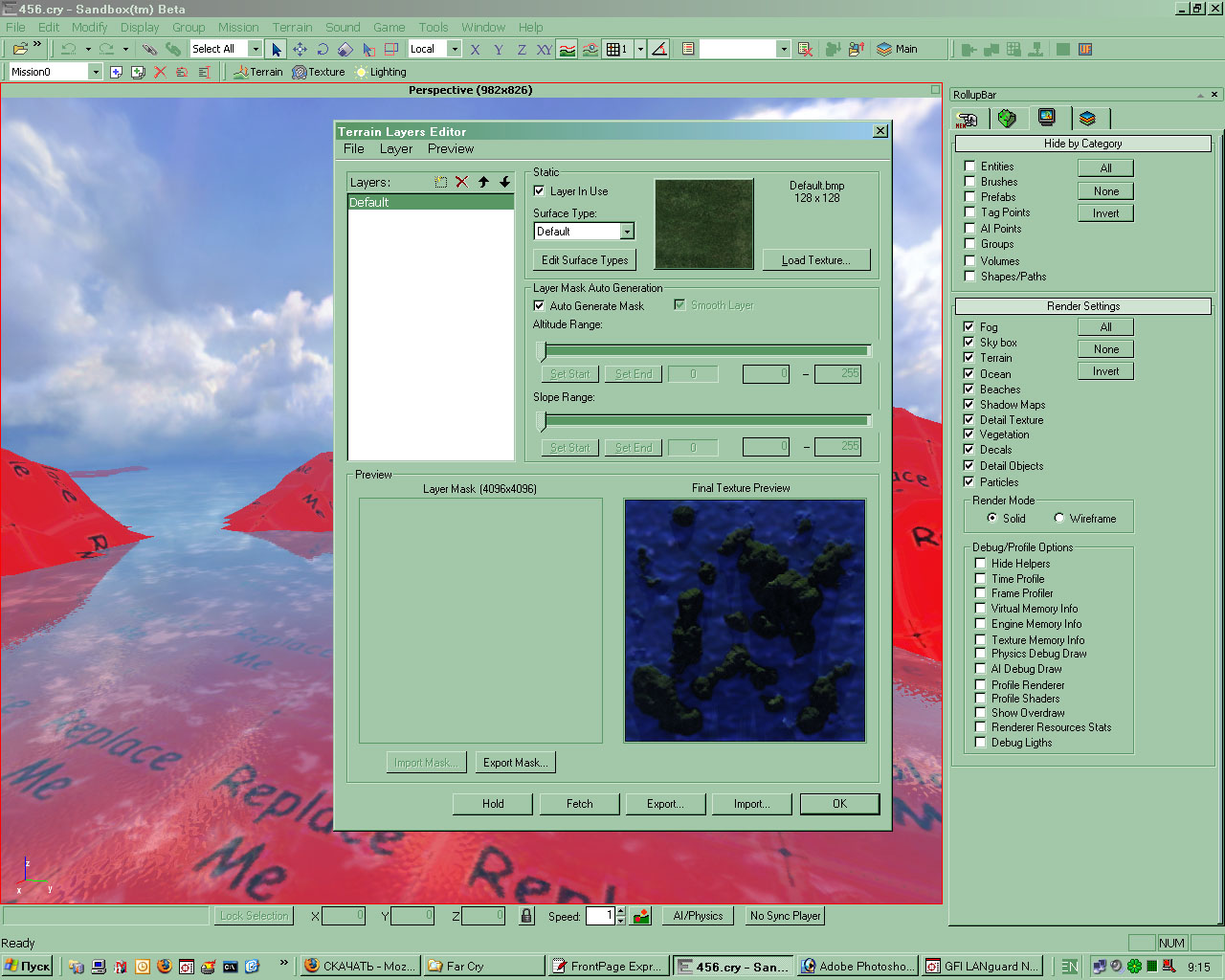Move layer down with arrow icon
Image resolution: width=1225 pixels, height=980 pixels.
click(504, 182)
